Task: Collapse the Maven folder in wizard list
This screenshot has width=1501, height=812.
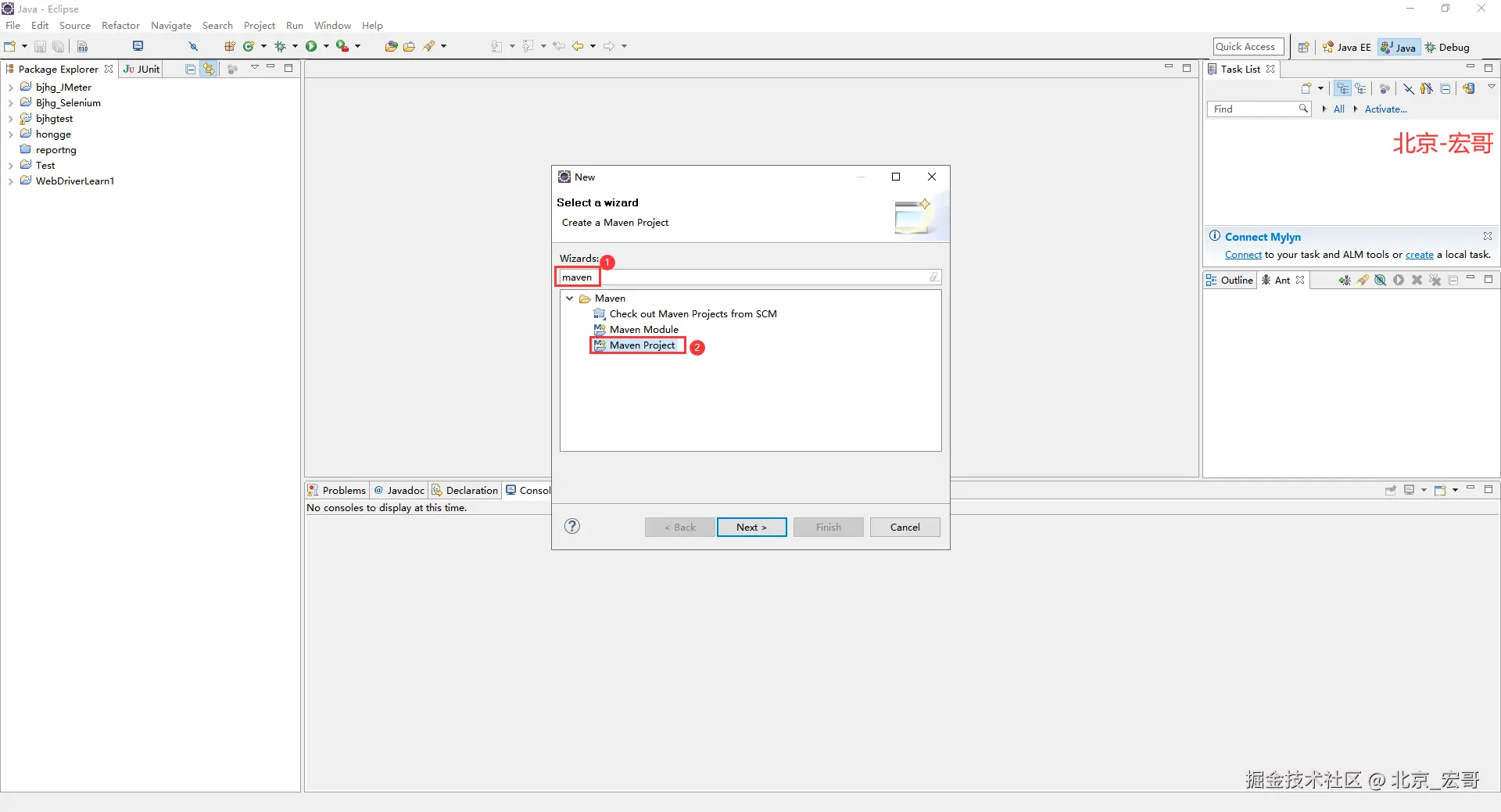Action: (x=570, y=299)
